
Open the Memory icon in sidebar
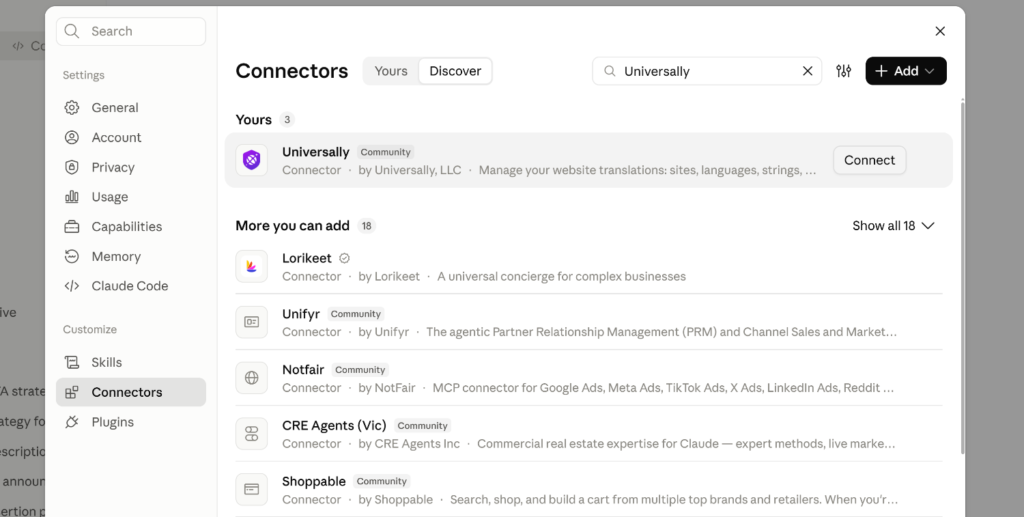click(72, 257)
